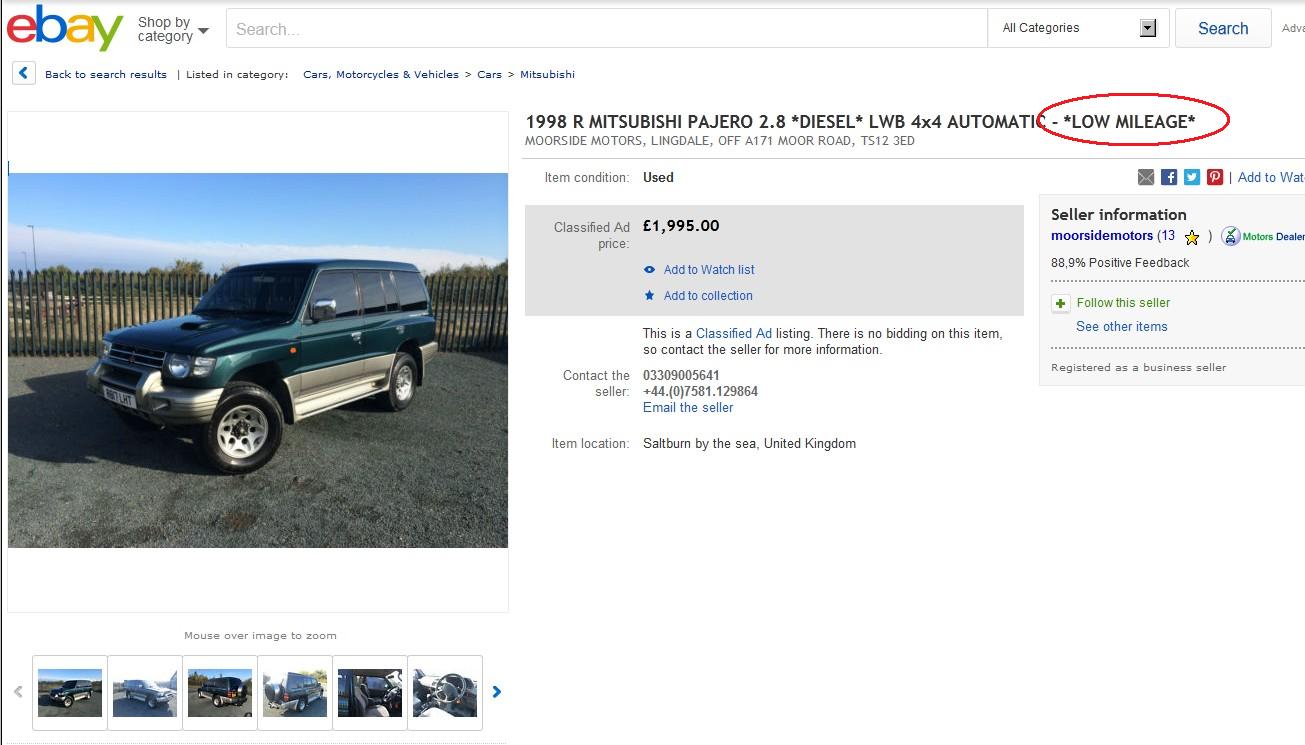This screenshot has height=745, width=1305.
Task: Follow this seller plus toggle
Action: (x=1061, y=304)
